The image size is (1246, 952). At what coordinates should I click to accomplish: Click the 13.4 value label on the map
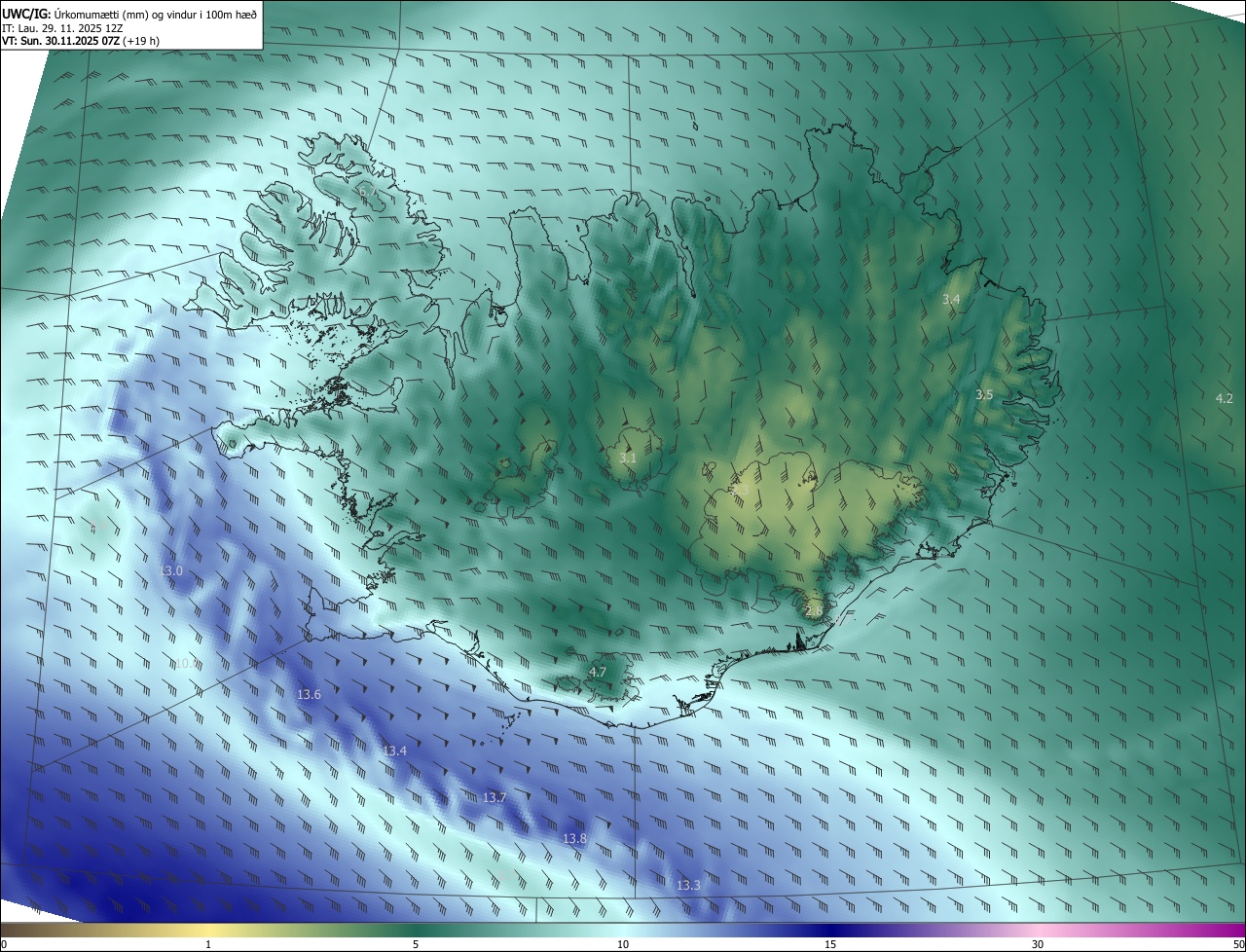(x=394, y=751)
